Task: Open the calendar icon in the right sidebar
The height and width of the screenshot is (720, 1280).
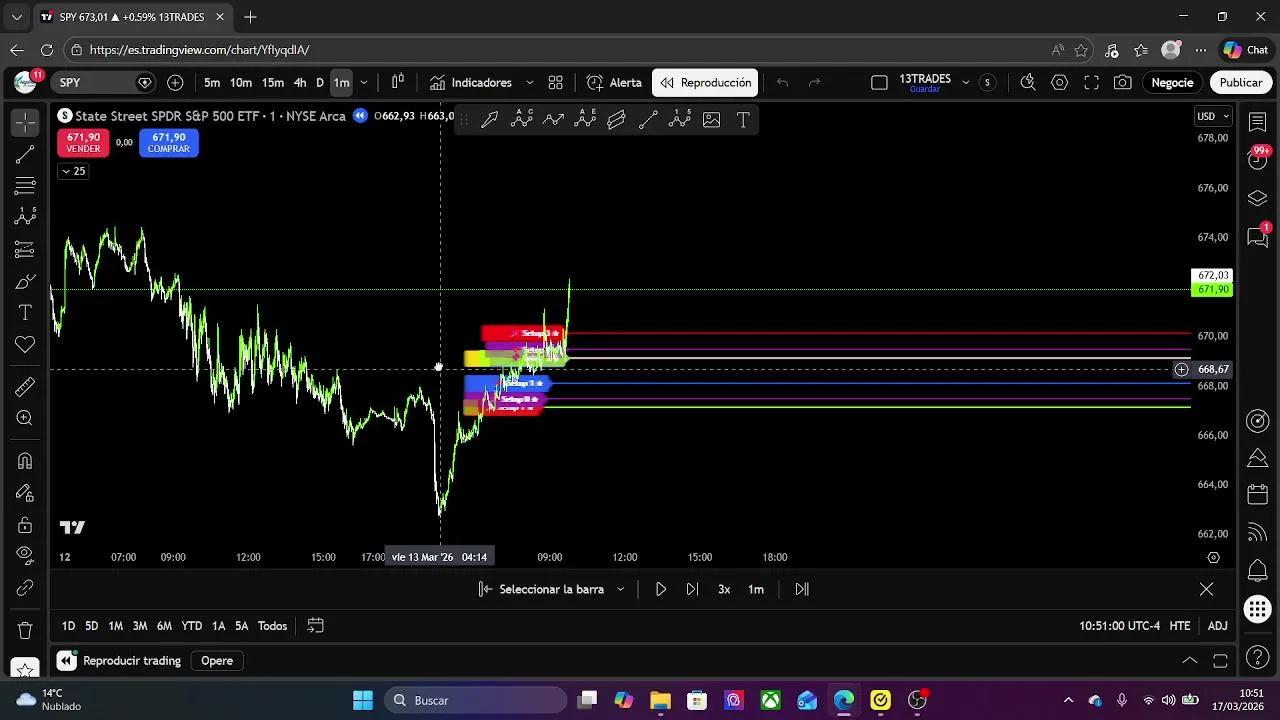Action: [1258, 495]
